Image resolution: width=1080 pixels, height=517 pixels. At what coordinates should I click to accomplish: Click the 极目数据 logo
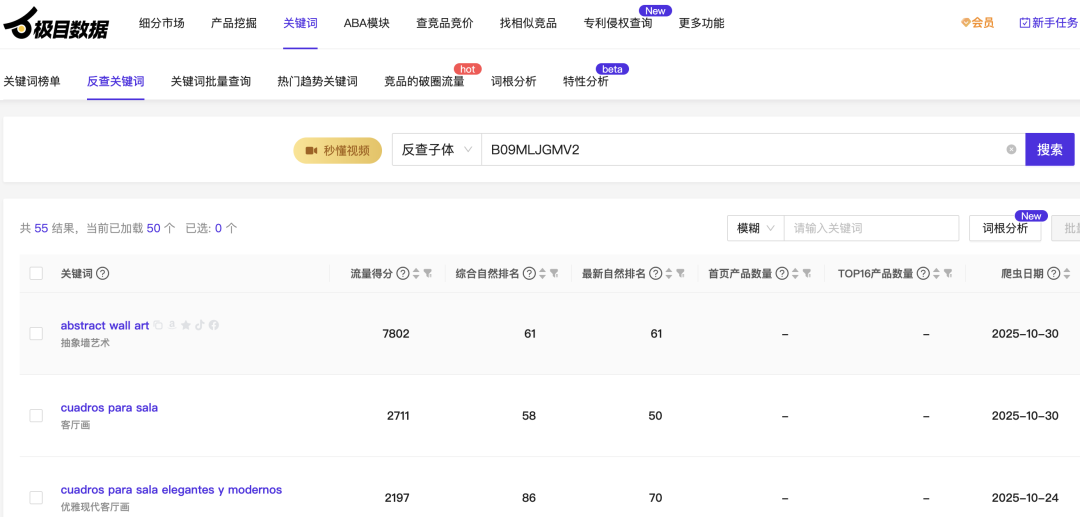(56, 24)
